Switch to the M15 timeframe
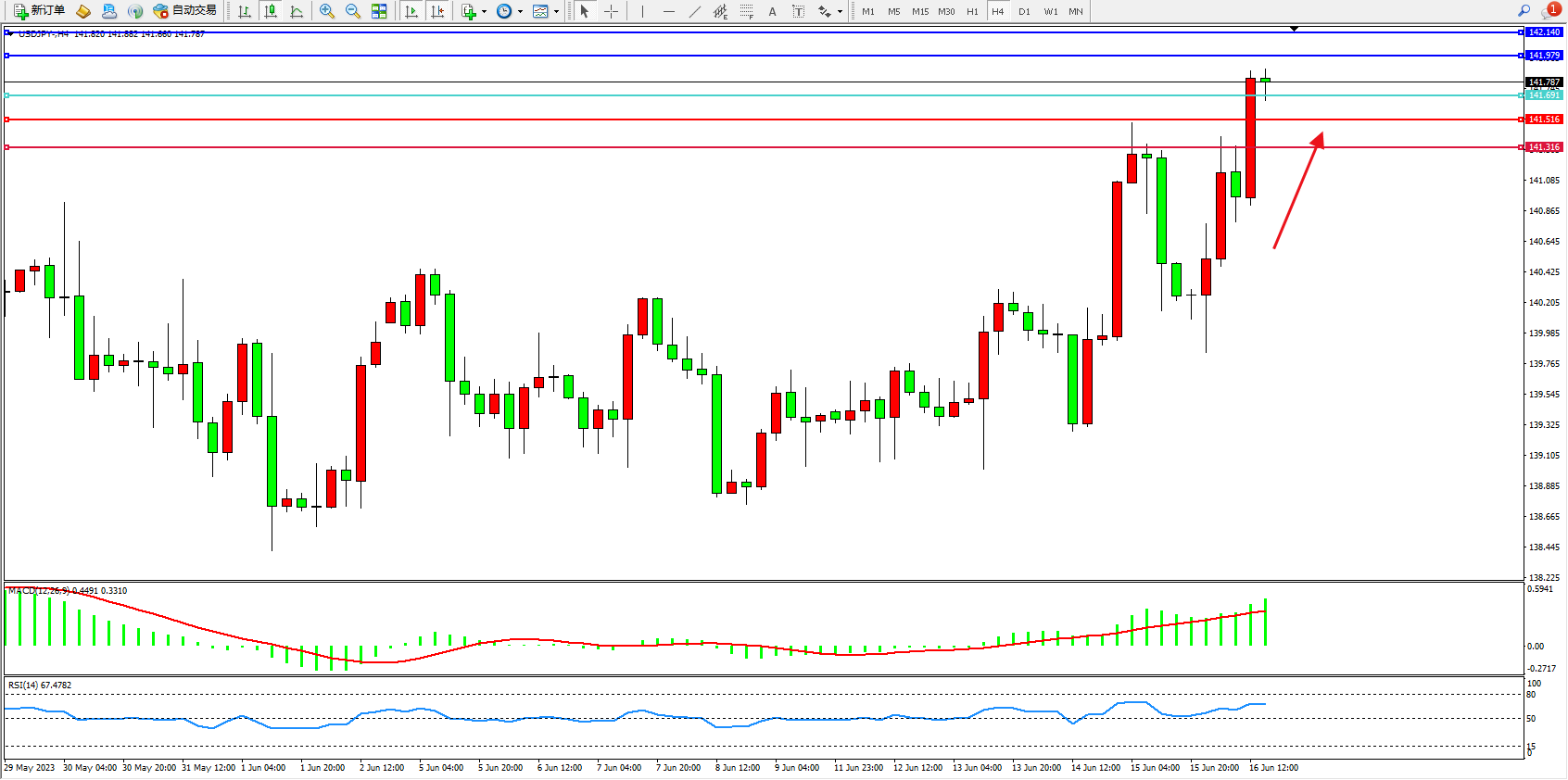The image size is (1568, 780). [x=919, y=12]
